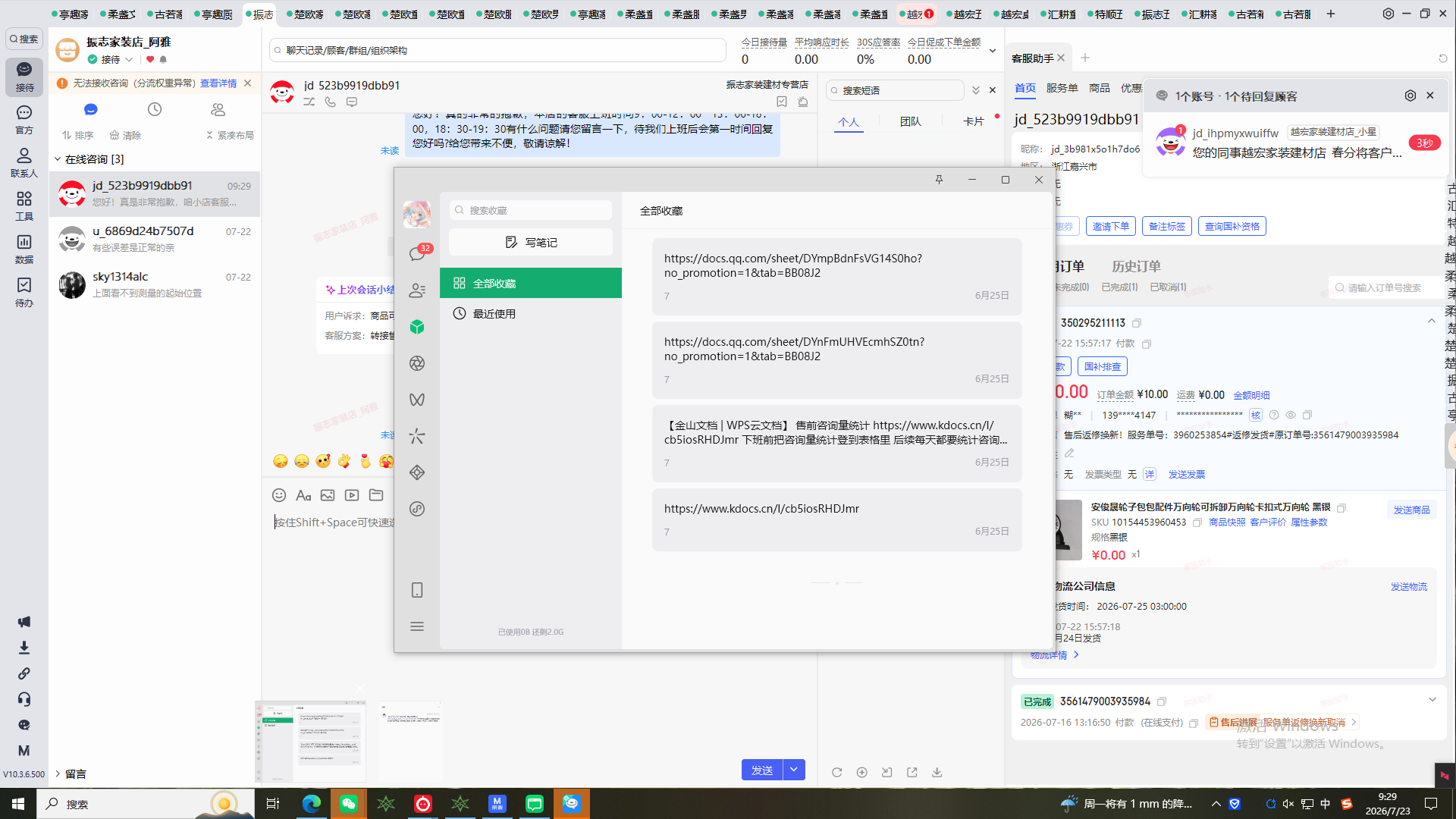Viewport: 1456px width, 819px height.
Task: Click the 写笔记 button in WeChat
Action: [x=531, y=243]
